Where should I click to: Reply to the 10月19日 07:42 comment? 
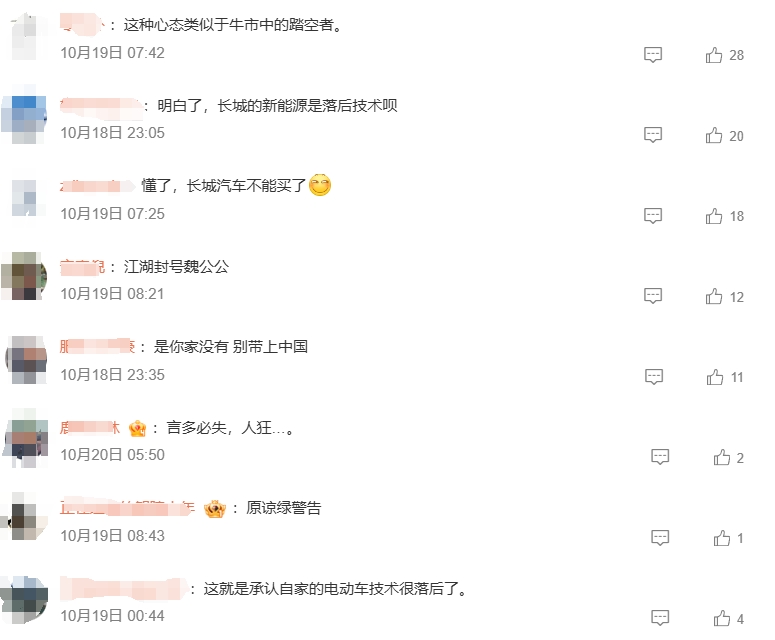point(653,54)
